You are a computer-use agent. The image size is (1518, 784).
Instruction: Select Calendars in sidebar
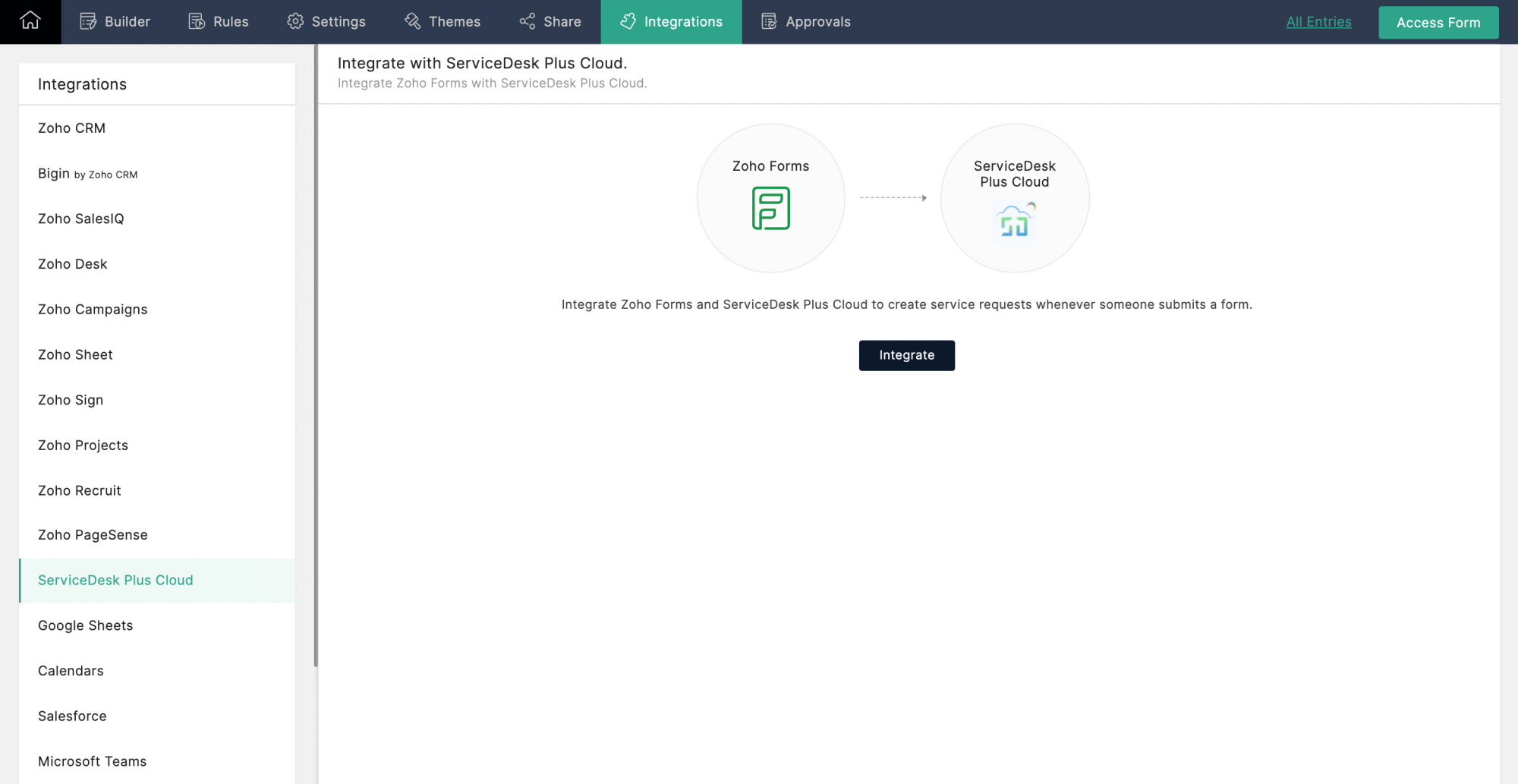pos(157,671)
